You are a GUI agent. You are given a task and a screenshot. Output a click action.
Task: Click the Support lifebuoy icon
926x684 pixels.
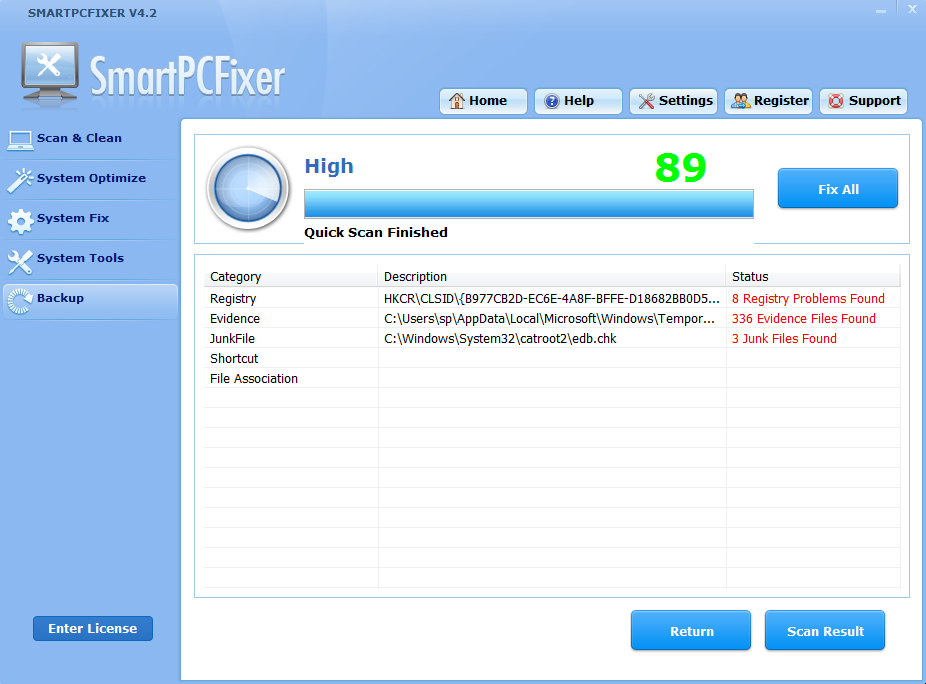click(836, 101)
